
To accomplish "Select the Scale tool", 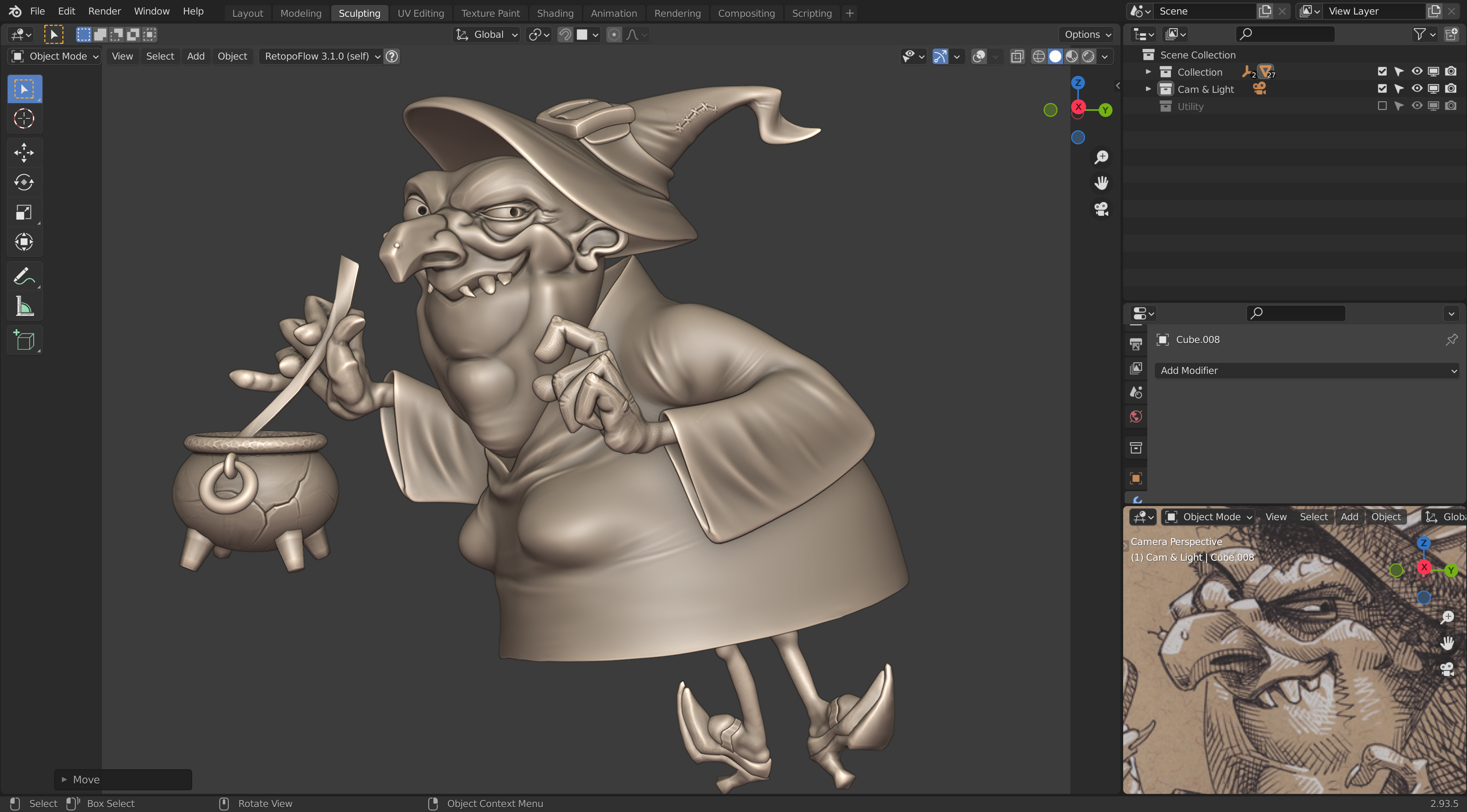I will (24, 212).
